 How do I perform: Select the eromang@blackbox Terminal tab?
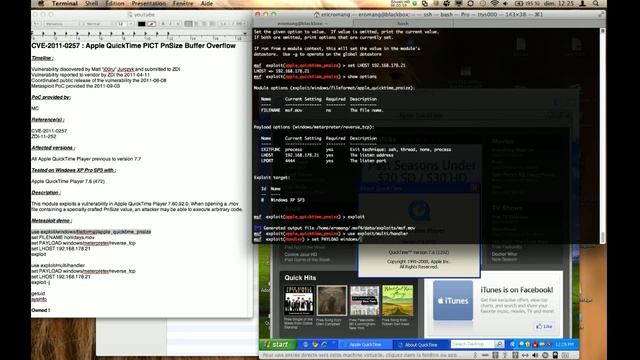click(302, 24)
